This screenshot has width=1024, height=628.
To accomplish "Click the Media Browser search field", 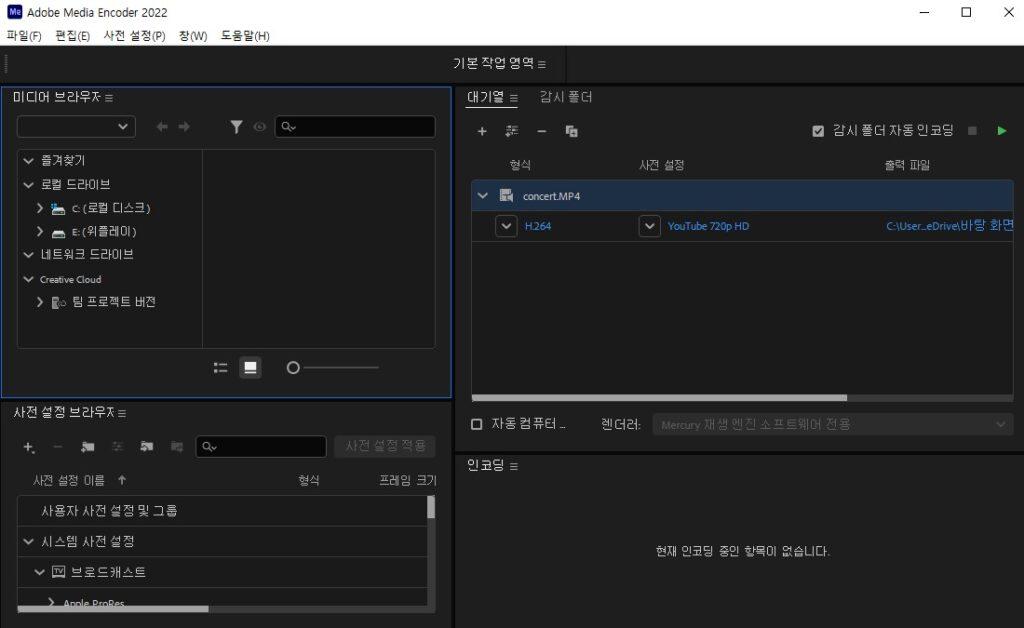I will [355, 127].
